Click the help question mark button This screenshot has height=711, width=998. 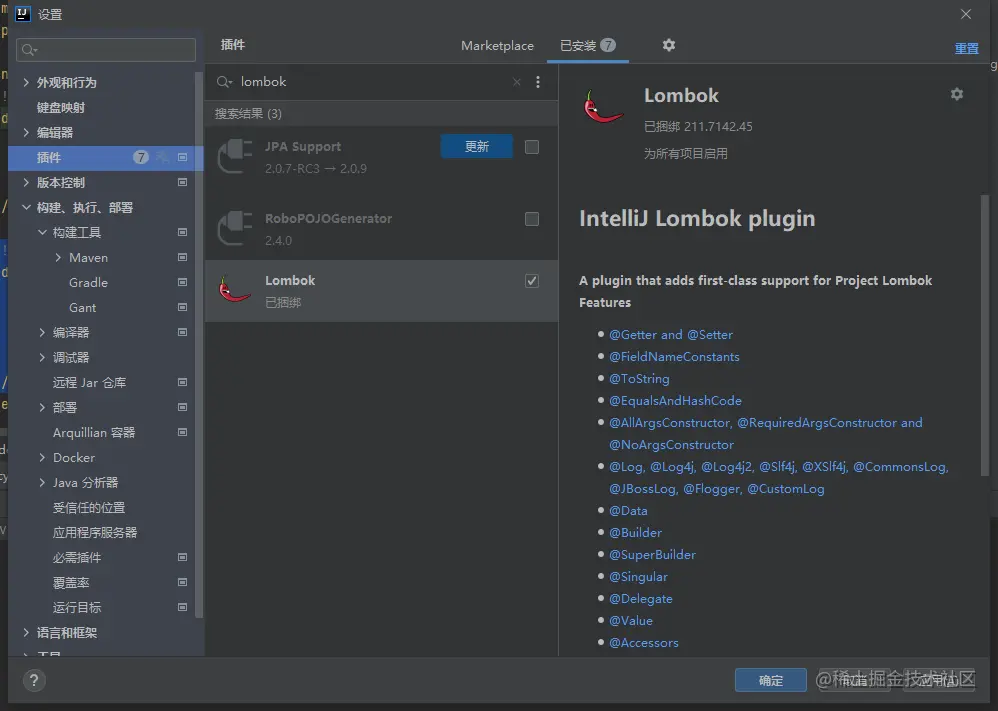click(34, 680)
